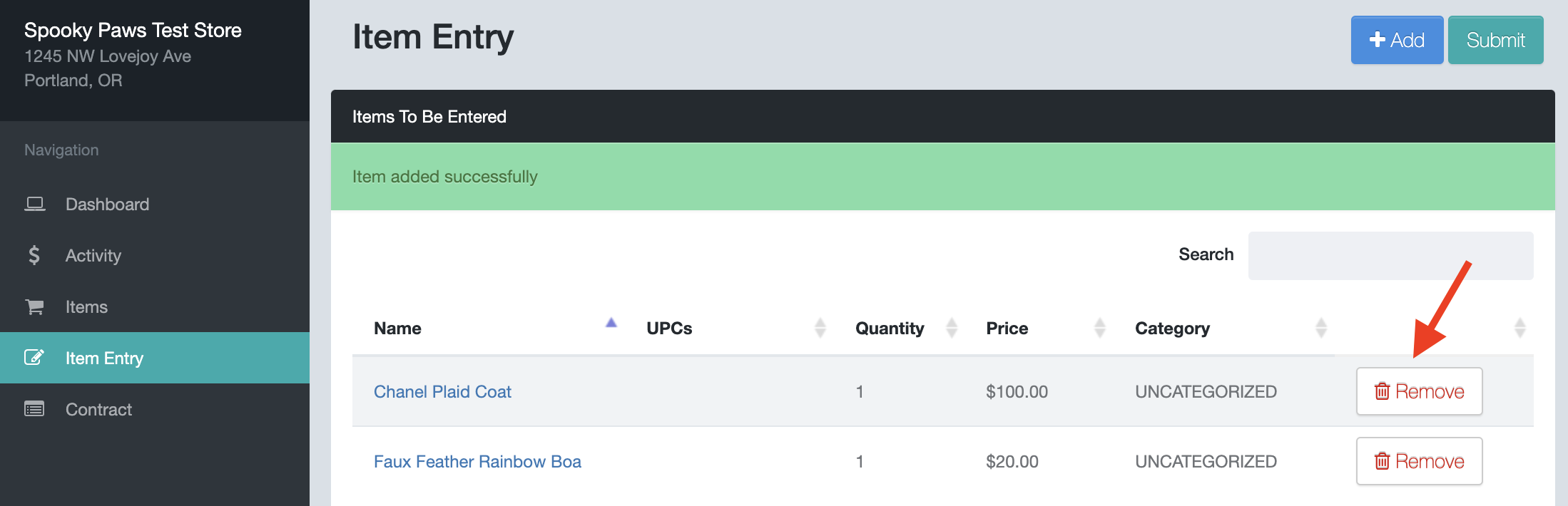Open the Faux Feather Rainbow Boa link
Screen dimensions: 1568x506
[477, 461]
